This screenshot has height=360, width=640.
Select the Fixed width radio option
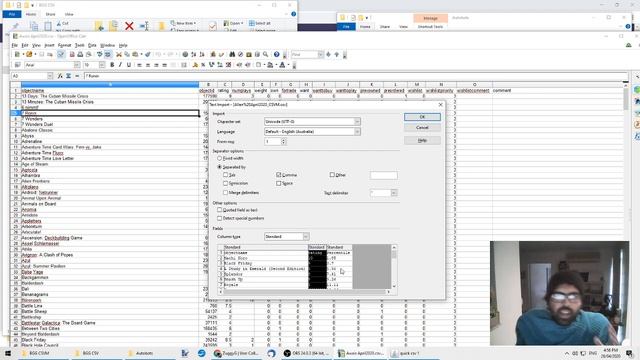pos(220,158)
